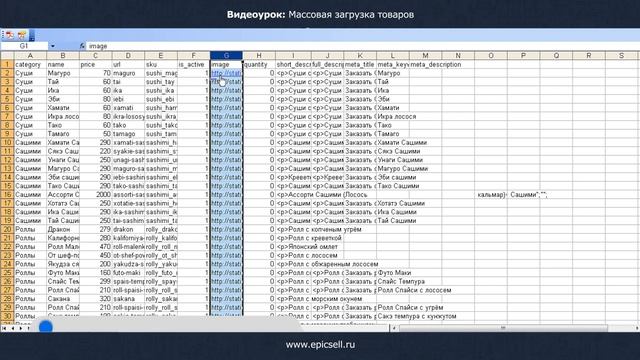Select row 30 header
This screenshot has width=640, height=360.
[7, 316]
